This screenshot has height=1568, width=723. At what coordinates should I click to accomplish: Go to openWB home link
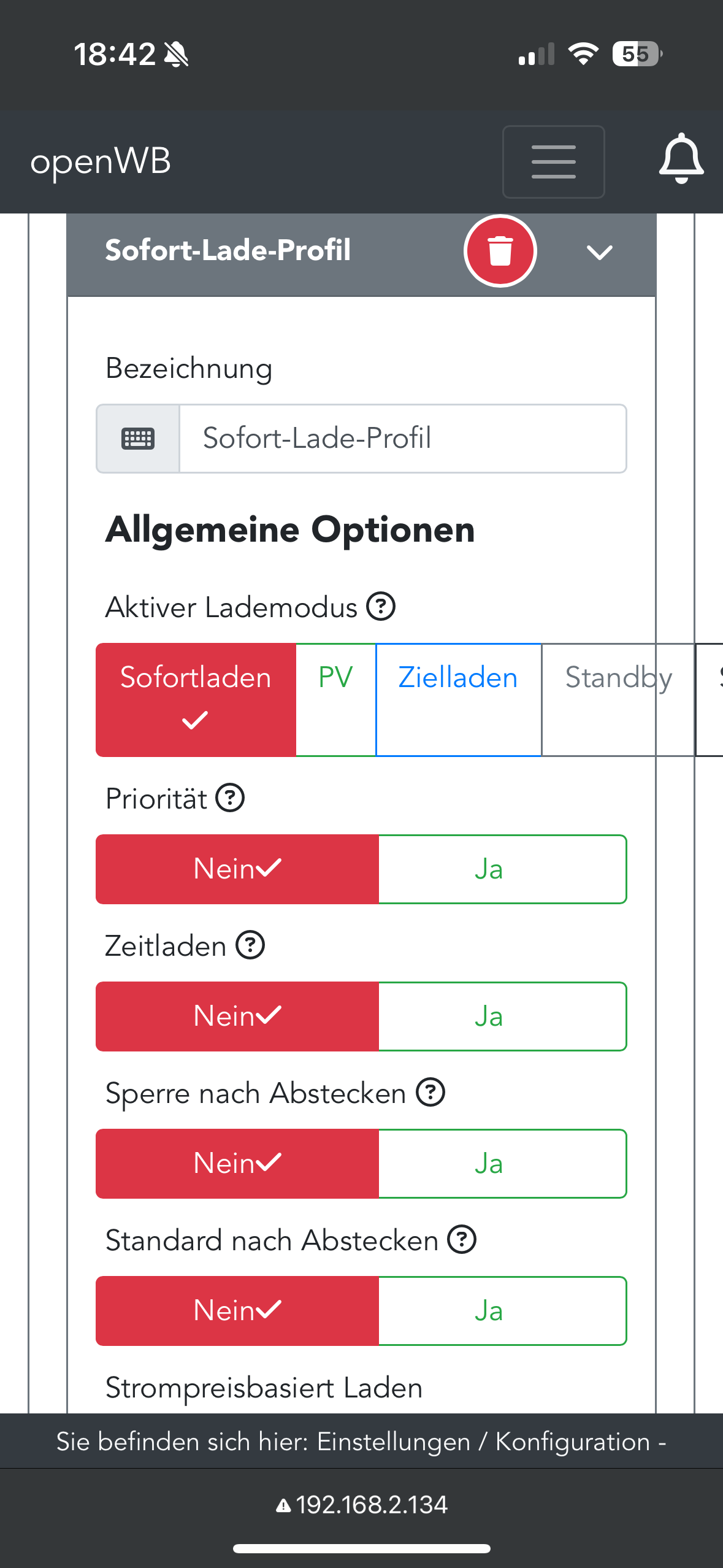pos(101,162)
